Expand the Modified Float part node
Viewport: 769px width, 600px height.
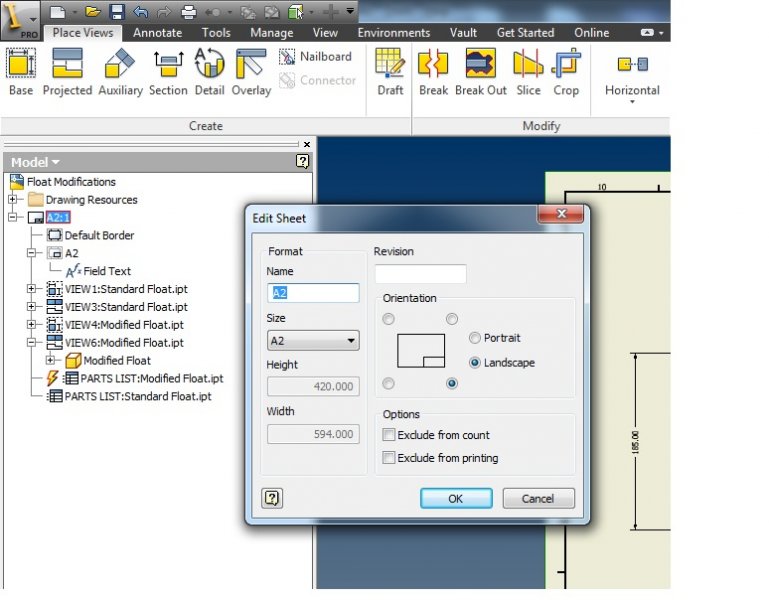(50, 360)
